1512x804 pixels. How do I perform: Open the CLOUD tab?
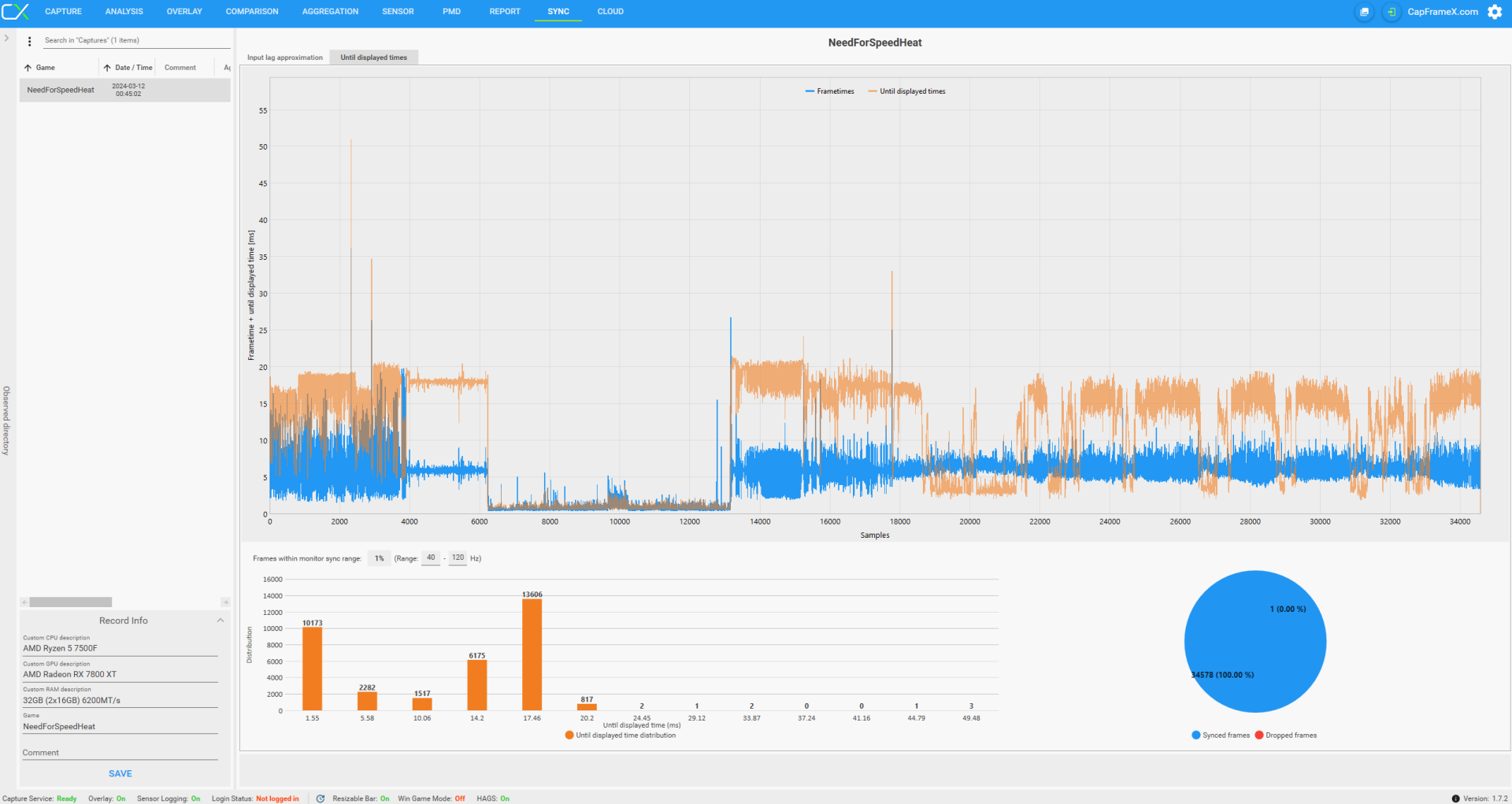(610, 12)
